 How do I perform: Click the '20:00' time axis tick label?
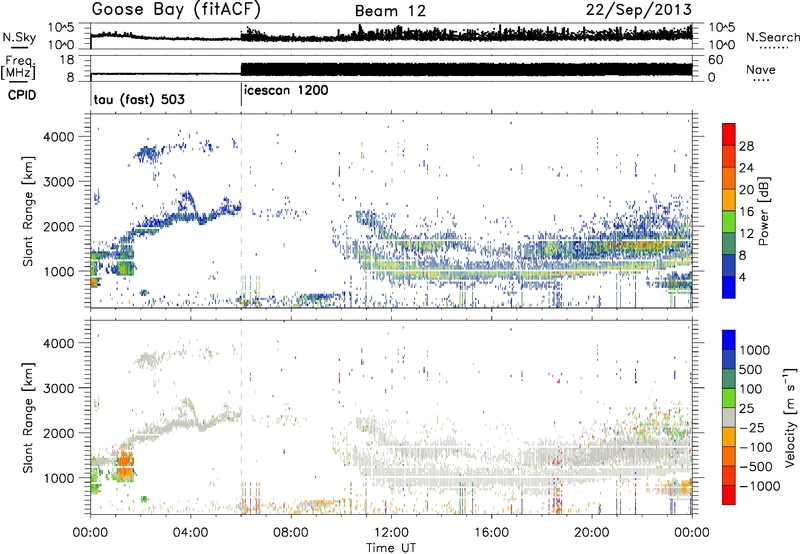click(591, 533)
